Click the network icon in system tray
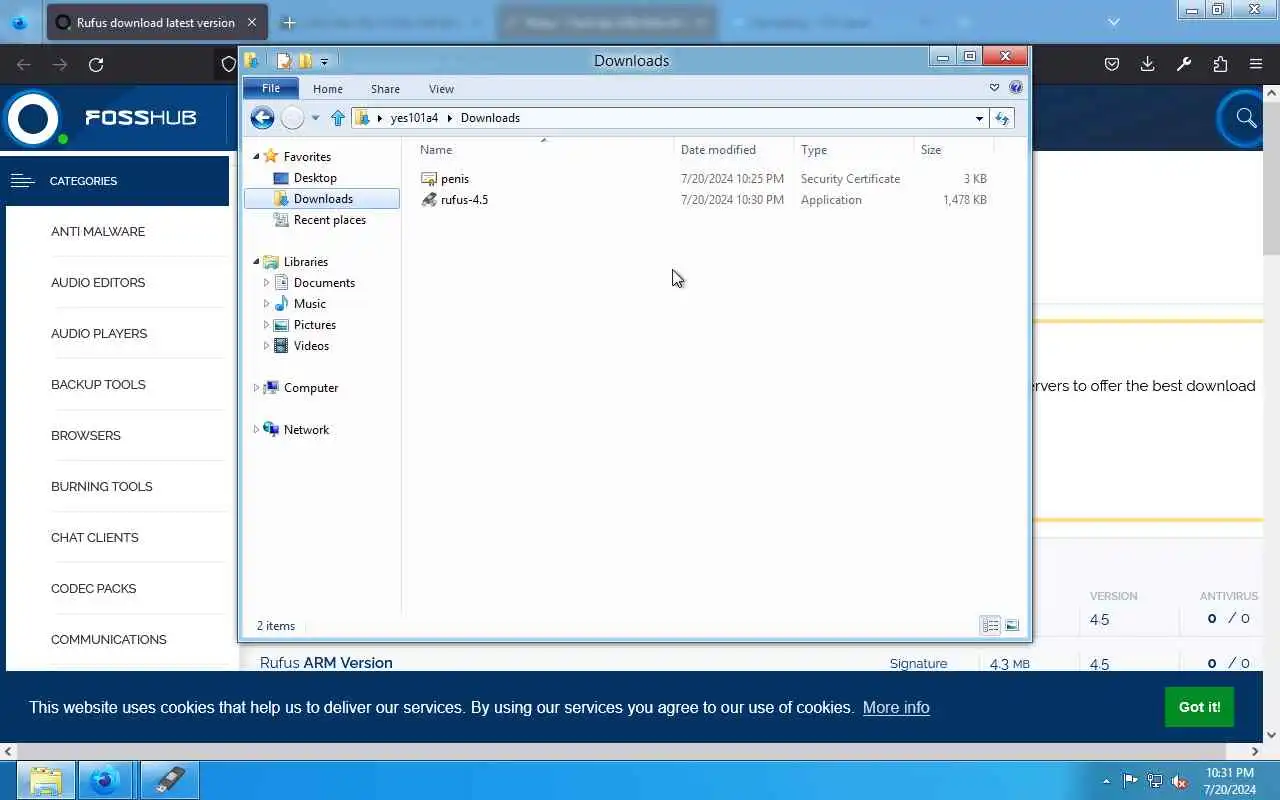This screenshot has width=1280, height=800. point(1155,781)
